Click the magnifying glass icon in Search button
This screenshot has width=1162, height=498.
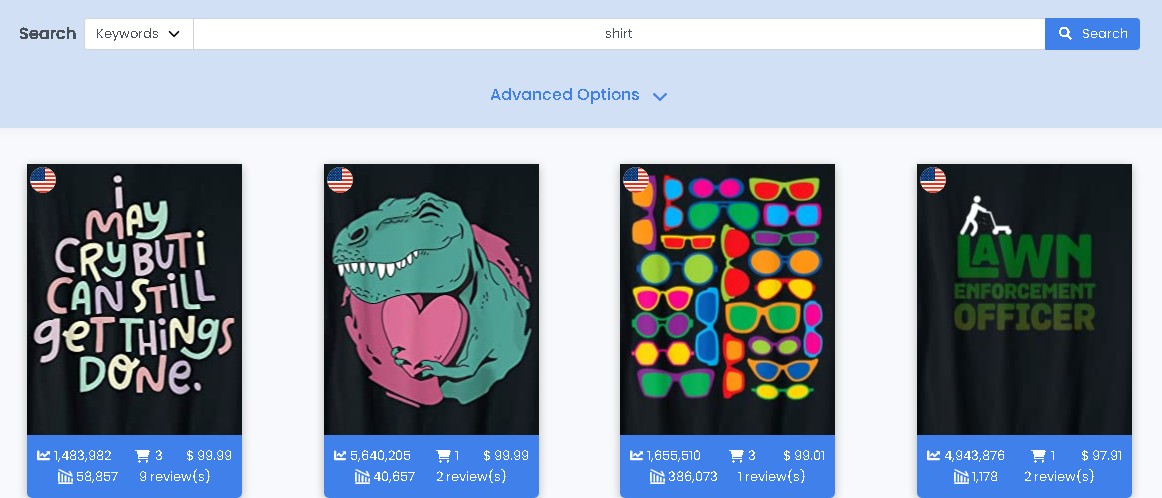coord(1065,33)
